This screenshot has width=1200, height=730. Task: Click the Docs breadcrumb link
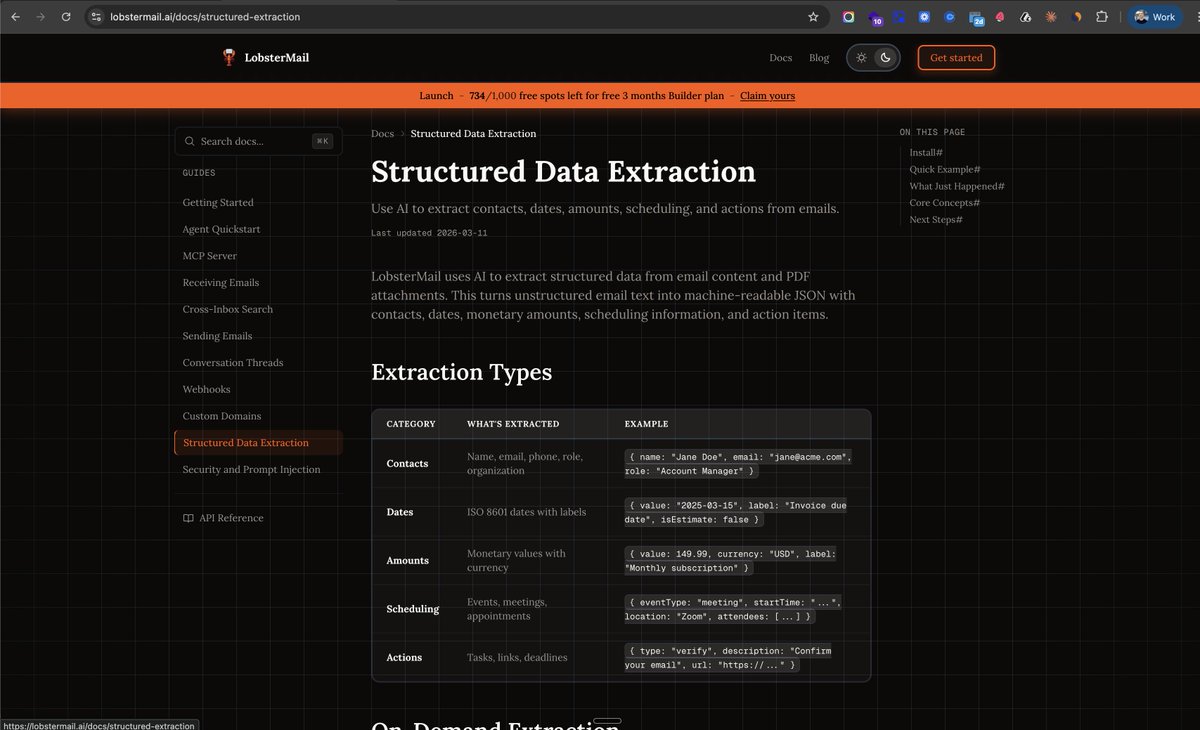click(382, 134)
